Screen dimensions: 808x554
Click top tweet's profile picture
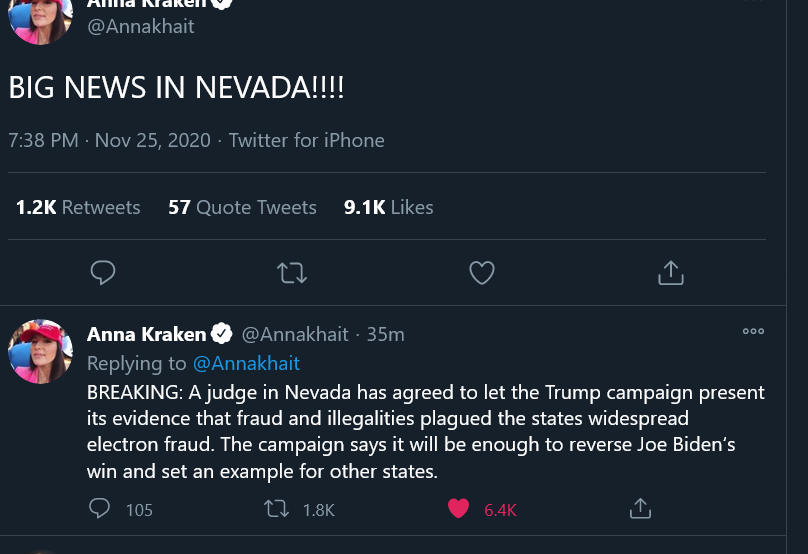pyautogui.click(x=41, y=18)
